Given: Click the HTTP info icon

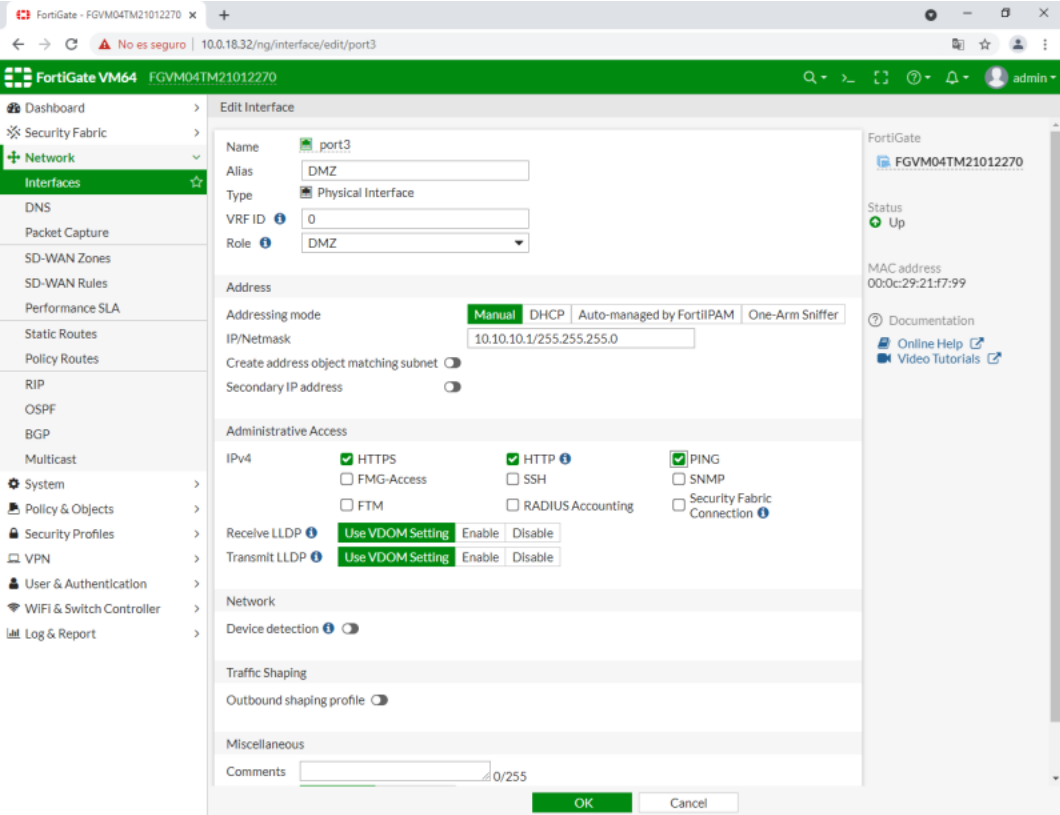Looking at the screenshot, I should pos(565,458).
